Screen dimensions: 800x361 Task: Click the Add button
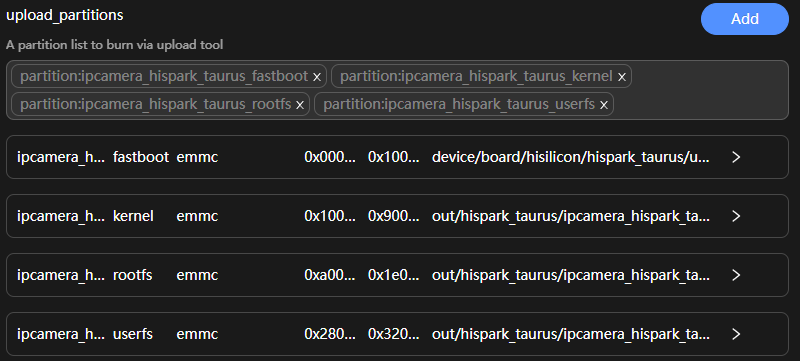745,19
